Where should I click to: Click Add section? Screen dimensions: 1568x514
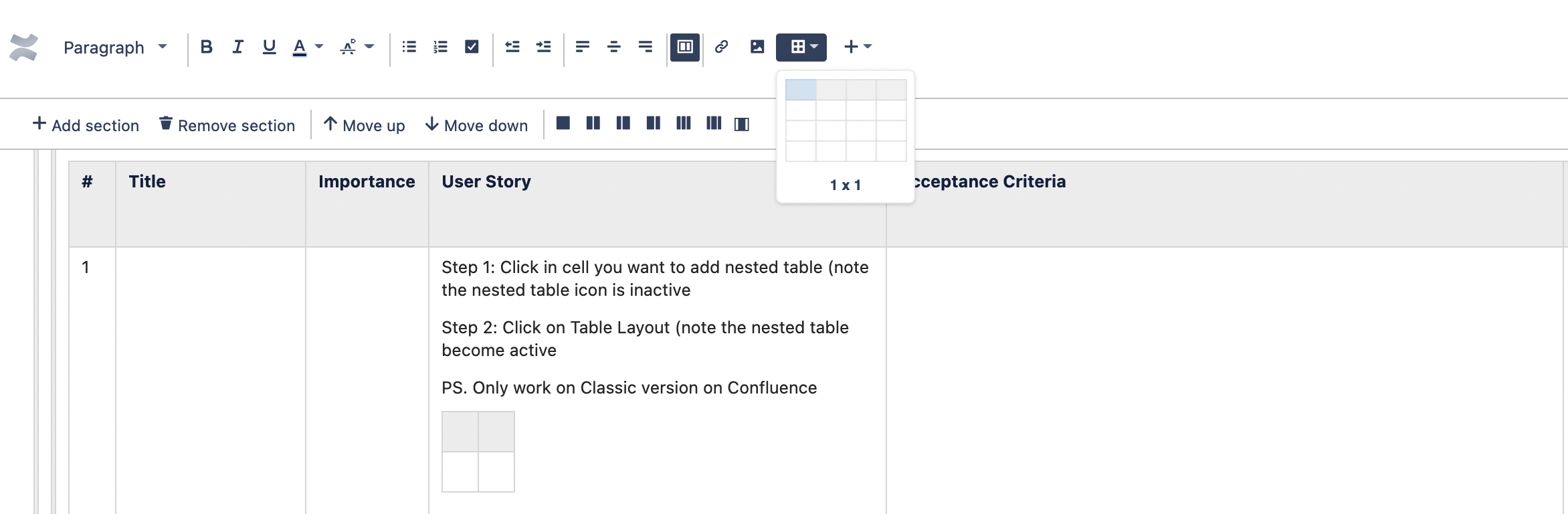point(86,125)
